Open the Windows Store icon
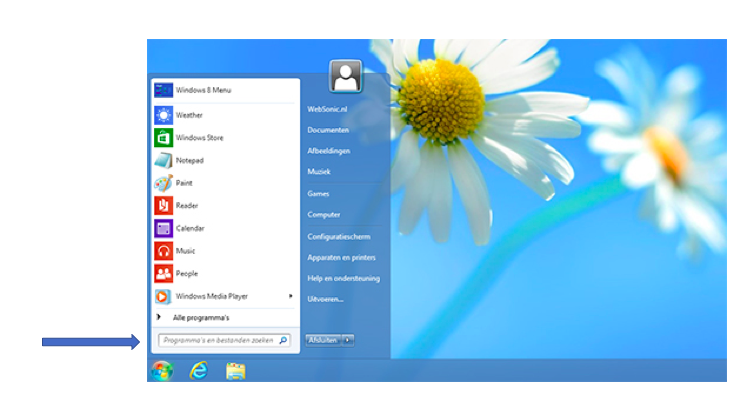 click(x=163, y=138)
